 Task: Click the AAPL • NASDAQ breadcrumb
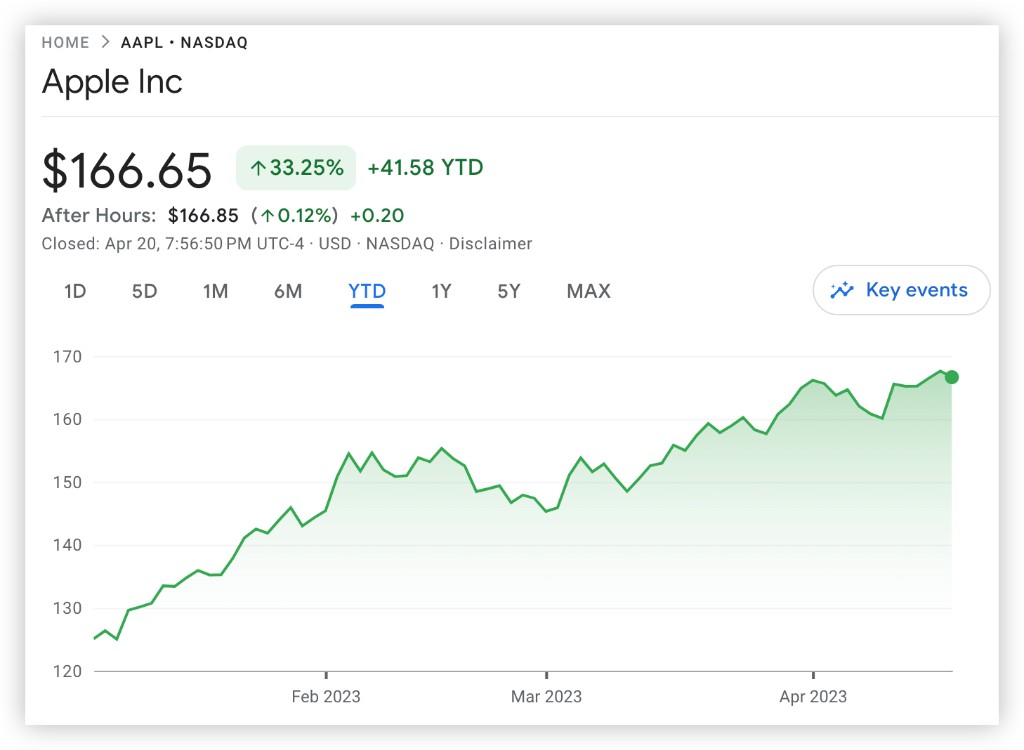pos(184,43)
